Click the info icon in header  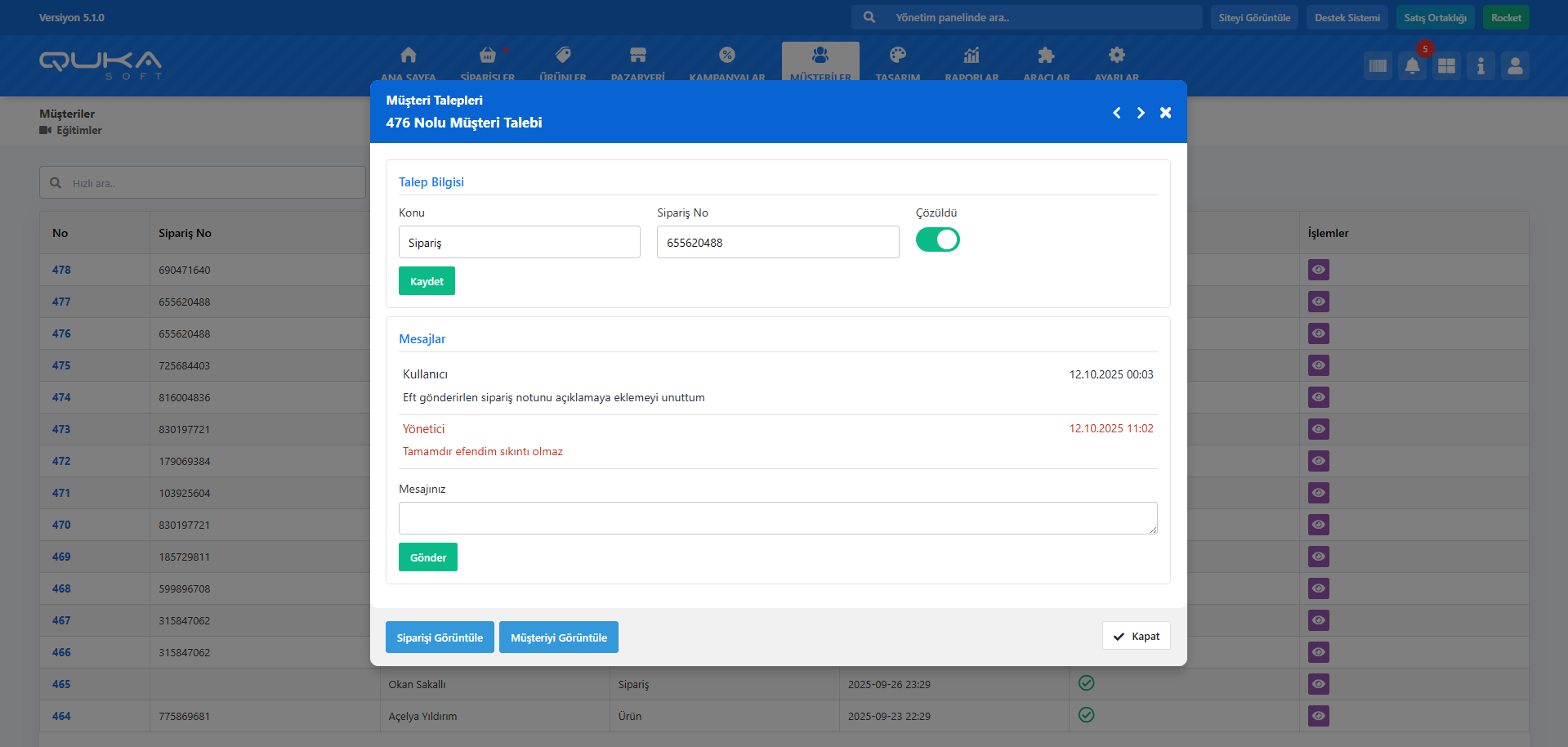[1481, 66]
